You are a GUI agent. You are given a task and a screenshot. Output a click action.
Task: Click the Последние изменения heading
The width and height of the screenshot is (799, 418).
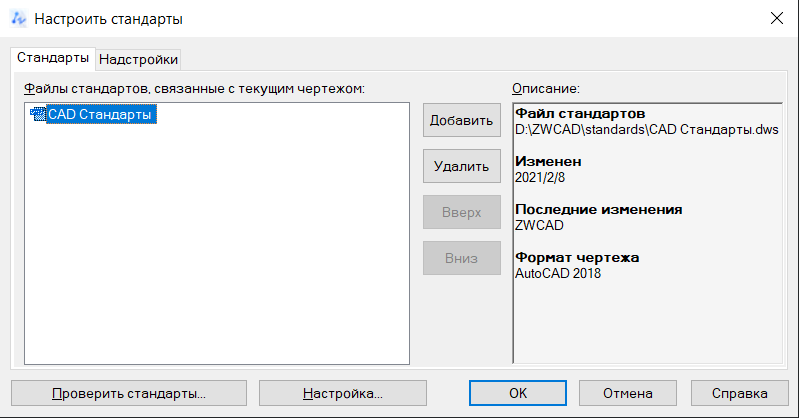coord(598,210)
